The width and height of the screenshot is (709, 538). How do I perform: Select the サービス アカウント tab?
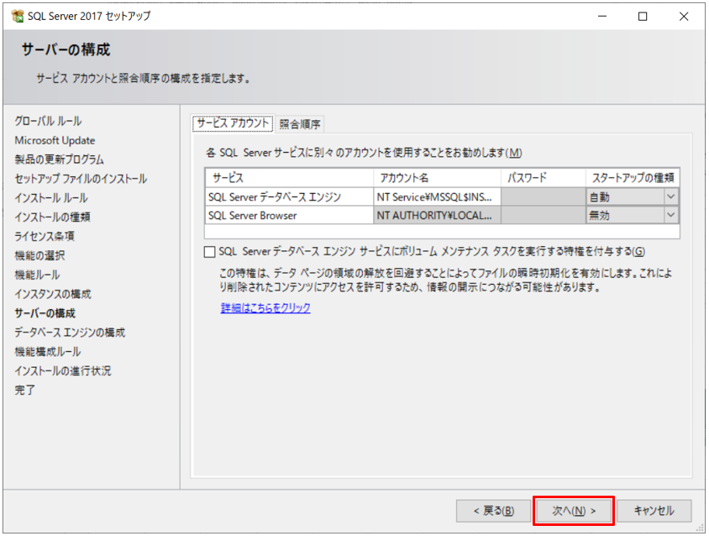point(233,123)
